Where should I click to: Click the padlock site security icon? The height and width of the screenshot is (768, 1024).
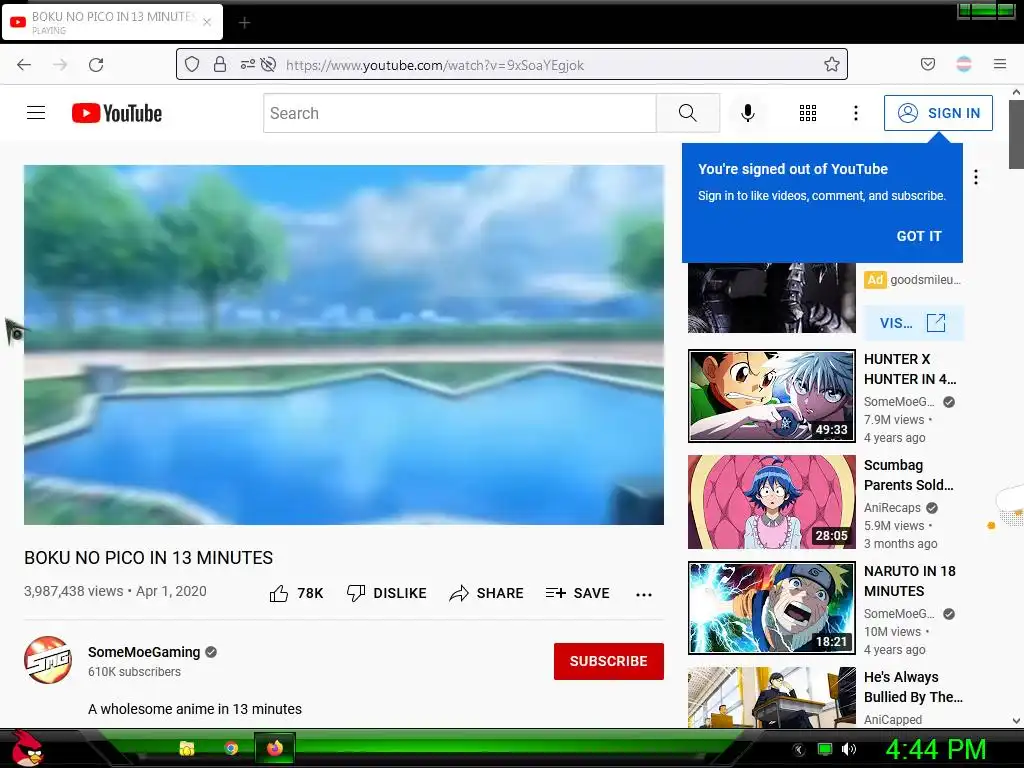point(220,64)
